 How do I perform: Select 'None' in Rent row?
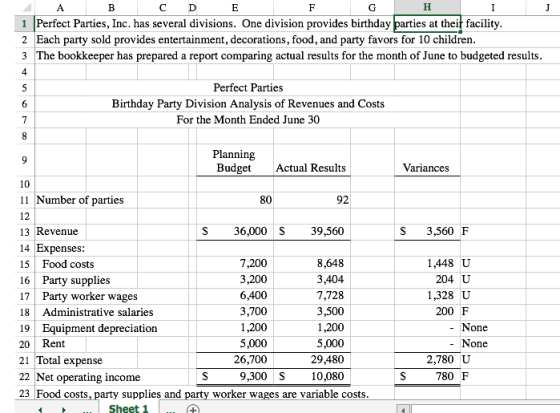click(x=475, y=344)
